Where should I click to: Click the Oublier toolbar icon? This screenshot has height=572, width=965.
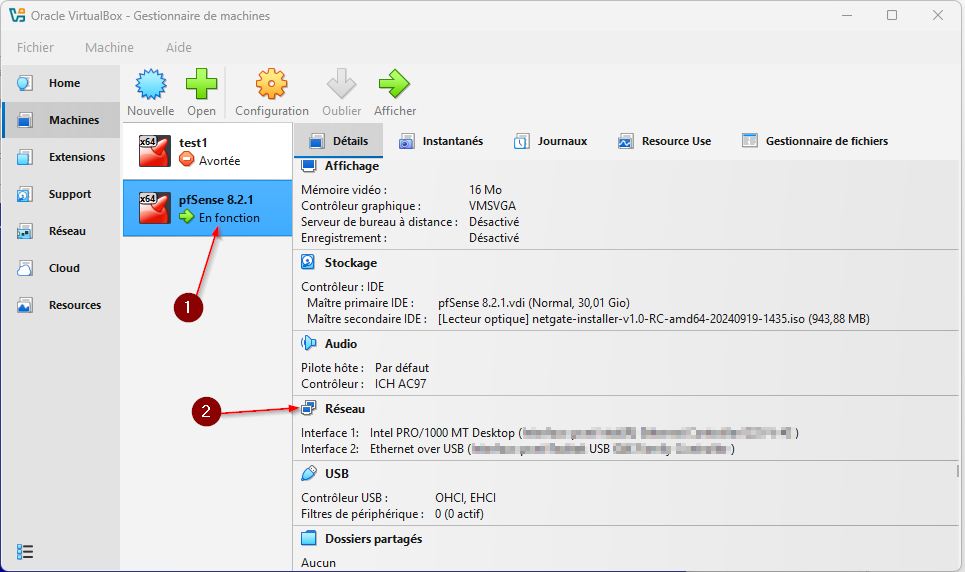tap(342, 85)
